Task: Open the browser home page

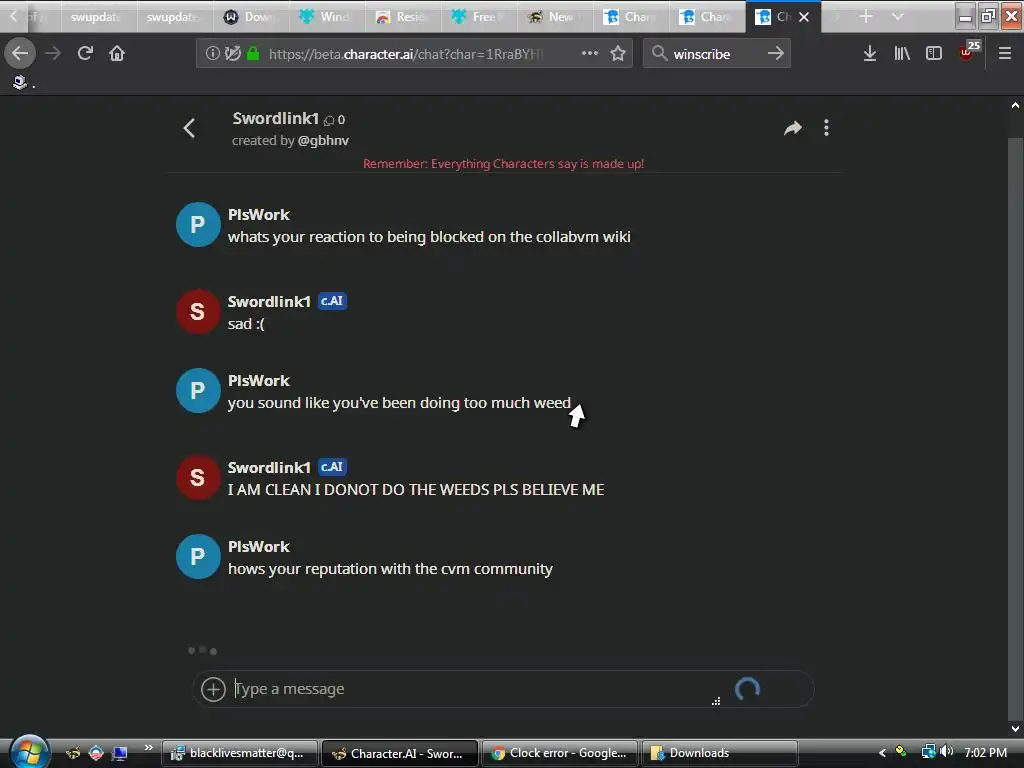Action: click(x=117, y=54)
